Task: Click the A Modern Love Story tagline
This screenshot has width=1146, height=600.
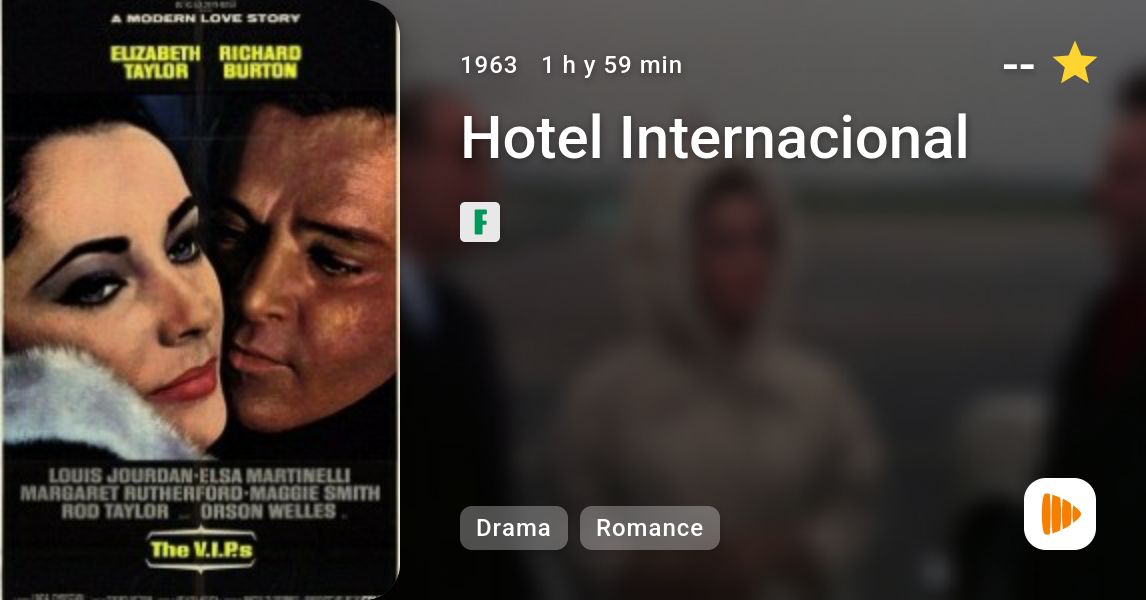Action: (x=206, y=18)
